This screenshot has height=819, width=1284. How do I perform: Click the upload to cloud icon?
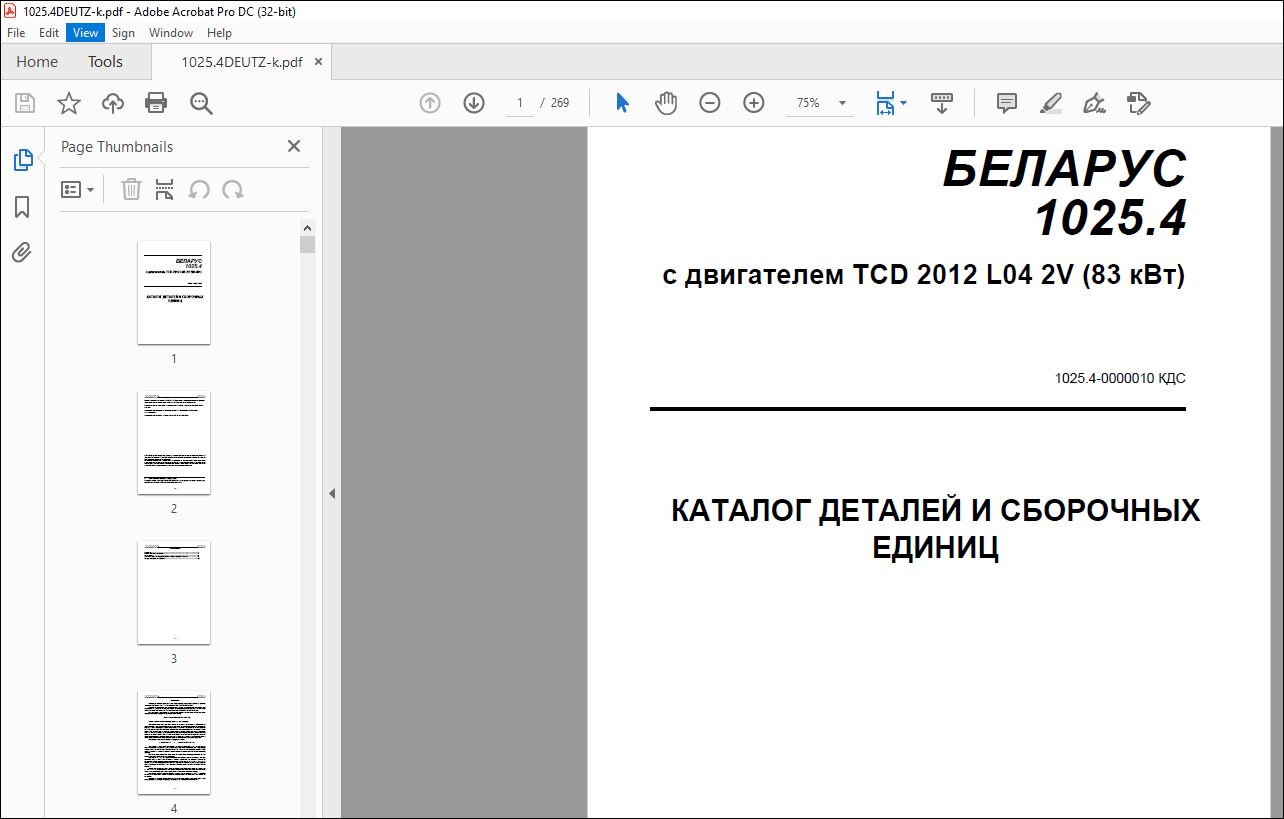point(113,103)
